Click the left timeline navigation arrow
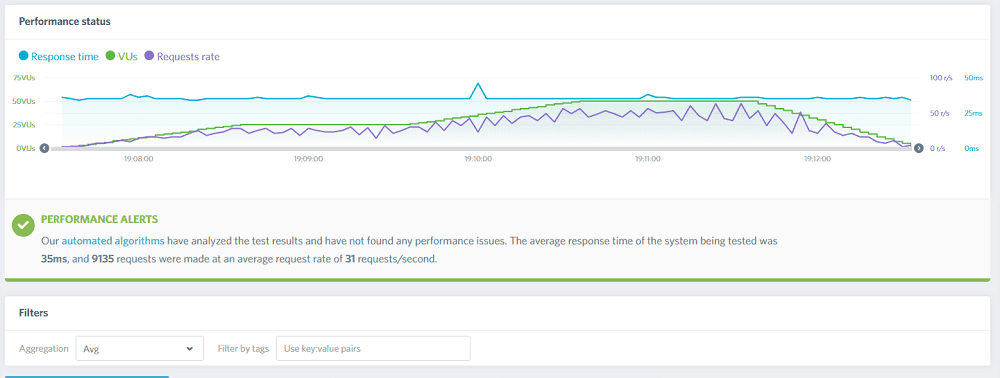 tap(44, 148)
